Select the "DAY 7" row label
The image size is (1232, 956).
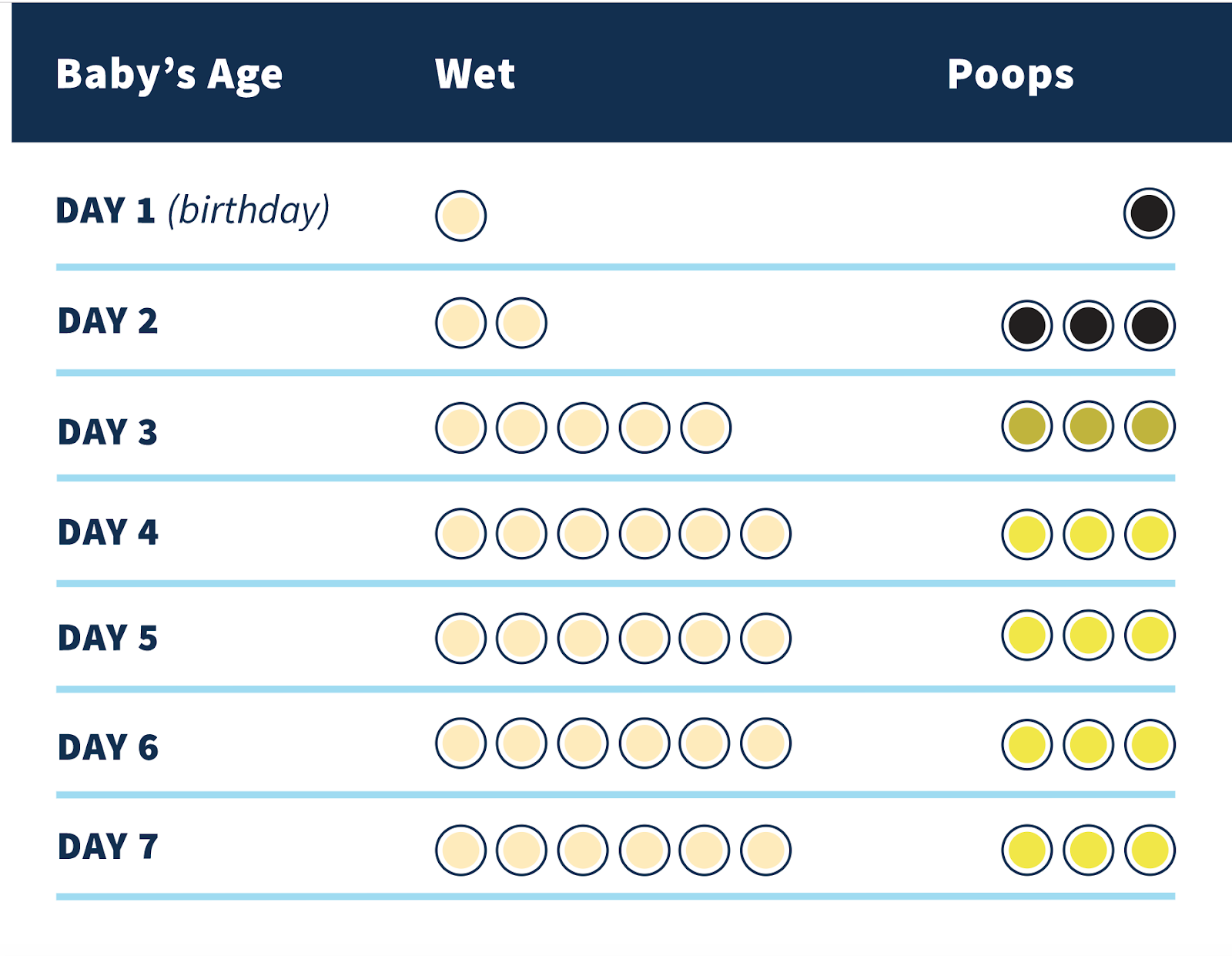(x=108, y=847)
